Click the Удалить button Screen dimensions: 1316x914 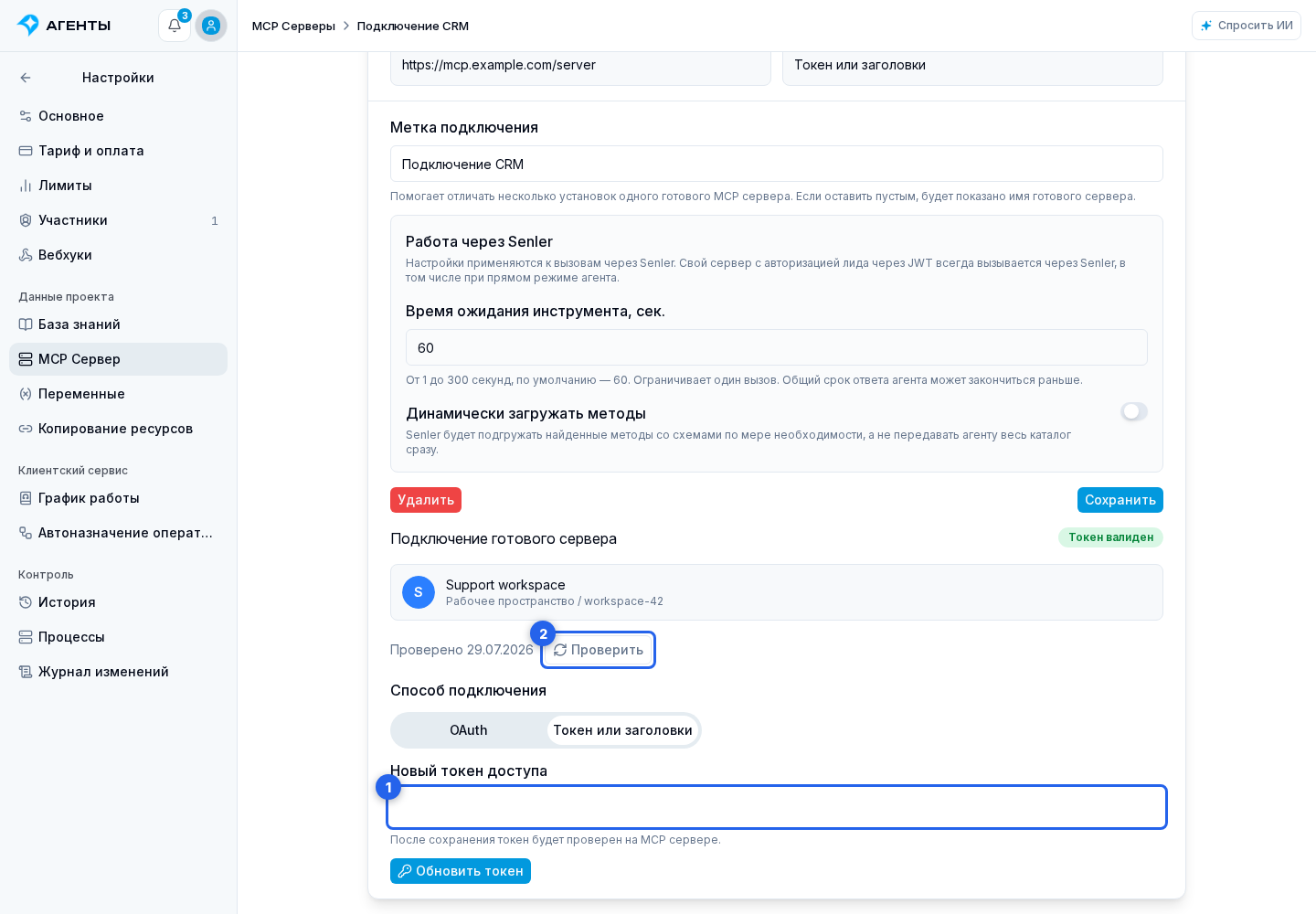point(426,500)
